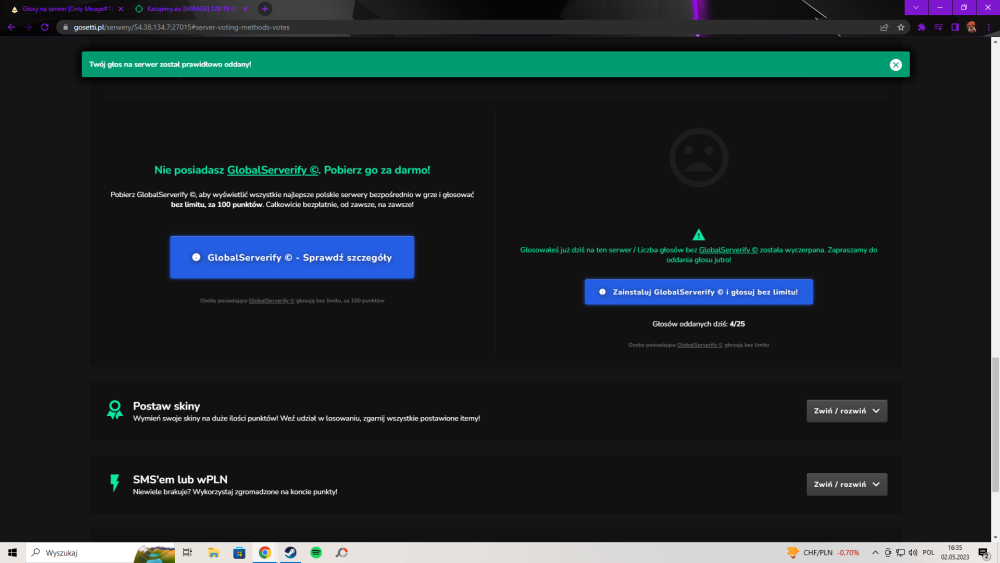The height and width of the screenshot is (563, 1000).
Task: Open the media control icon in toolbar
Action: coord(938,27)
